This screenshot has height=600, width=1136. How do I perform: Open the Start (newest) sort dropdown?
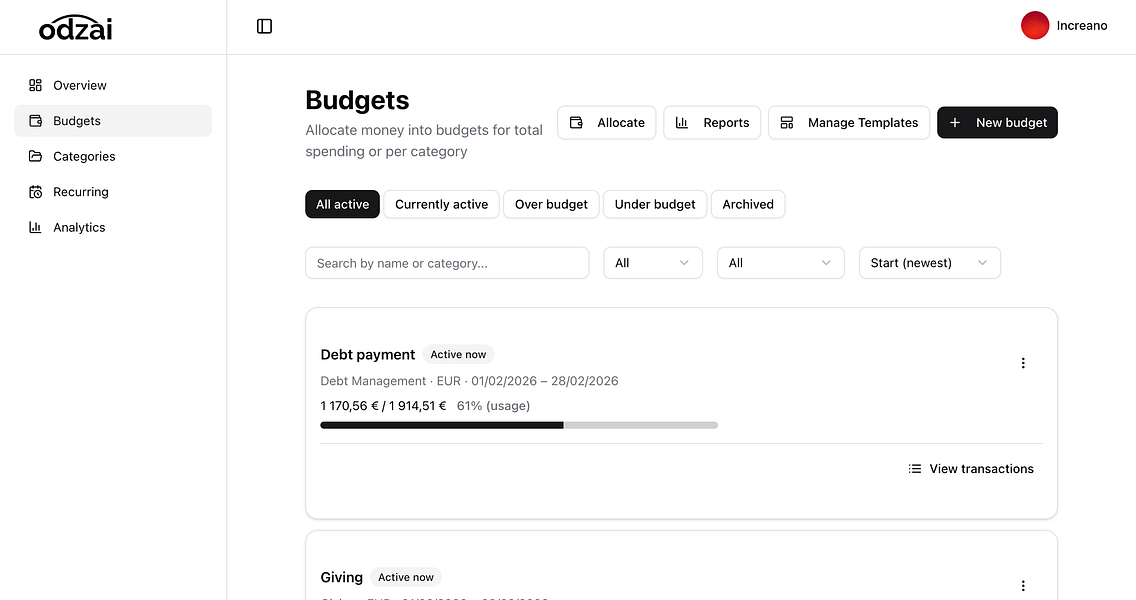(930, 263)
